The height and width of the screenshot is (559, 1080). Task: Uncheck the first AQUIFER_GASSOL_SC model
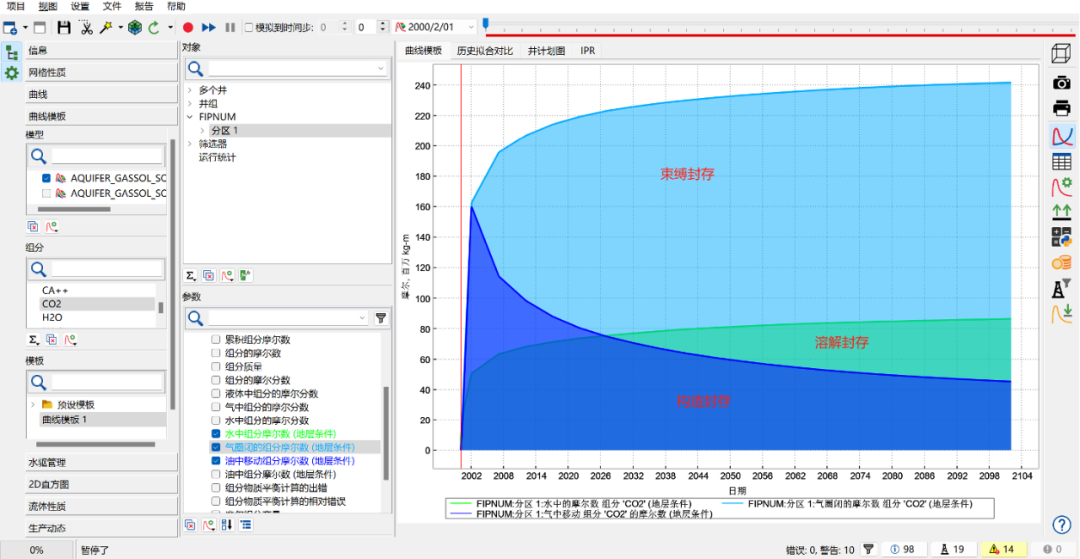[46, 178]
